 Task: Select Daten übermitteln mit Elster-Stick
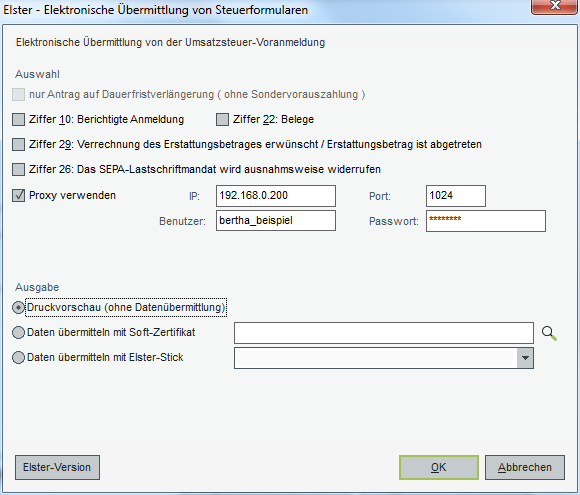point(18,358)
